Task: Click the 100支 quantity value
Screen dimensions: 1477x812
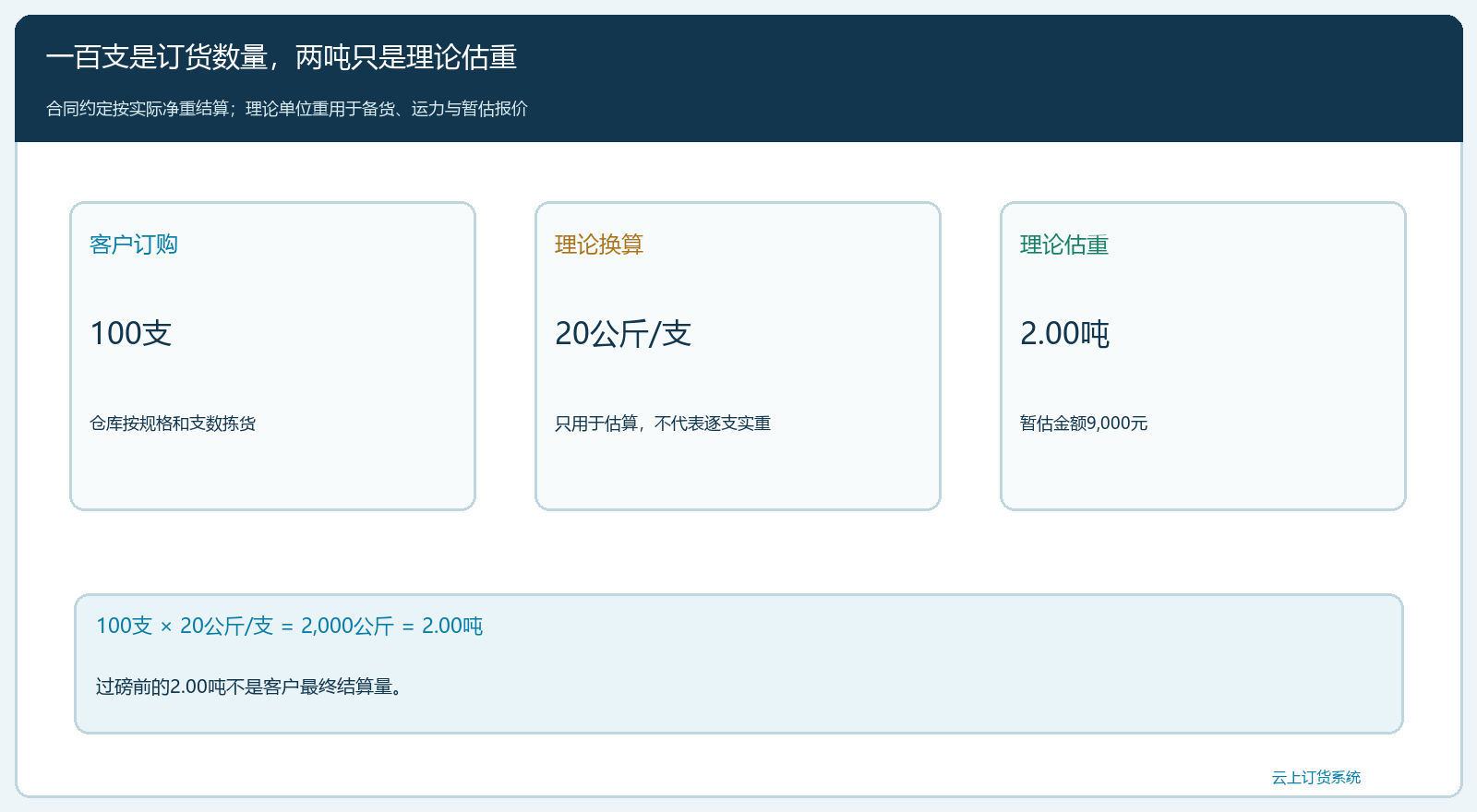Action: (131, 333)
